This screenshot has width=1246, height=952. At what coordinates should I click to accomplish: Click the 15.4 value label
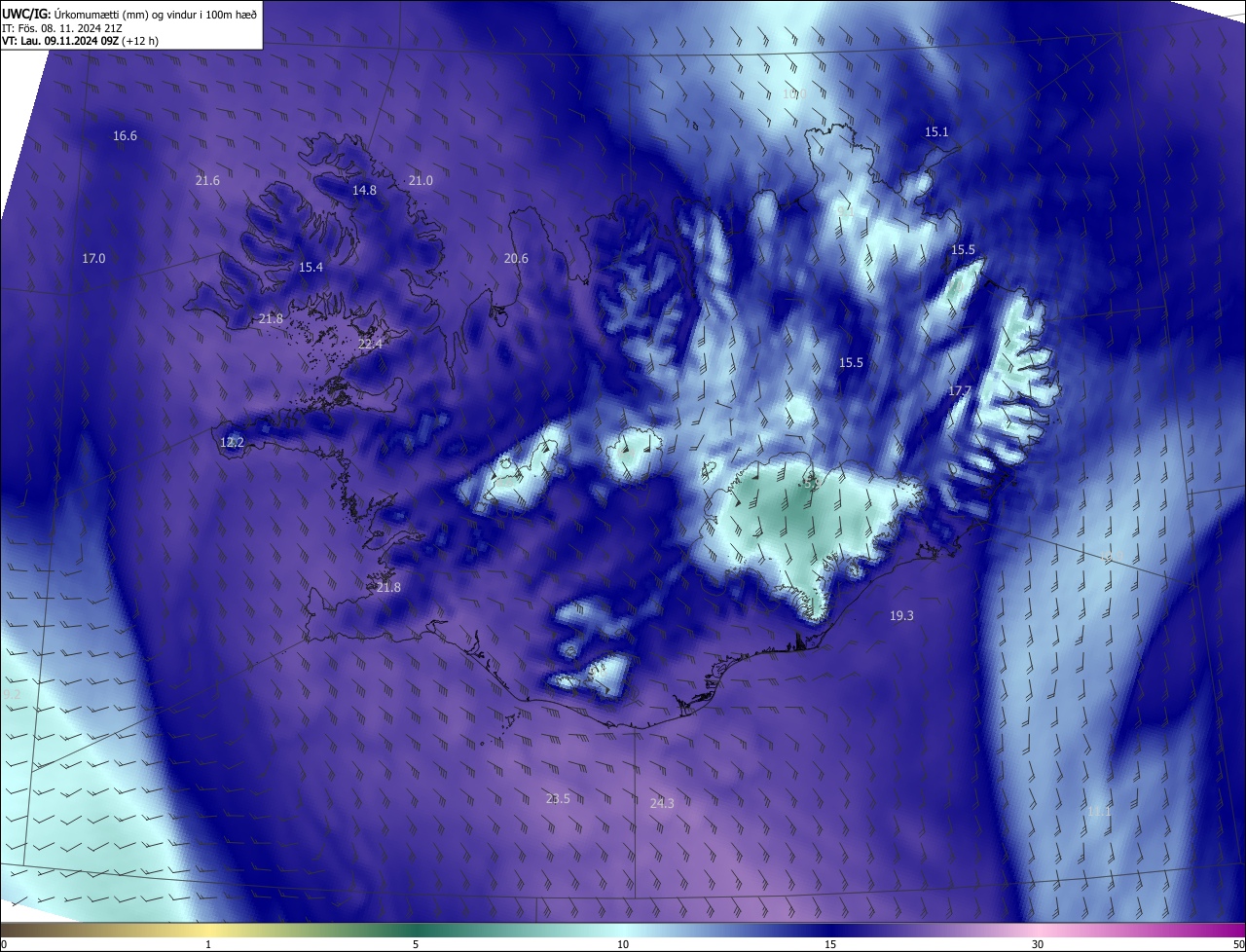[311, 268]
